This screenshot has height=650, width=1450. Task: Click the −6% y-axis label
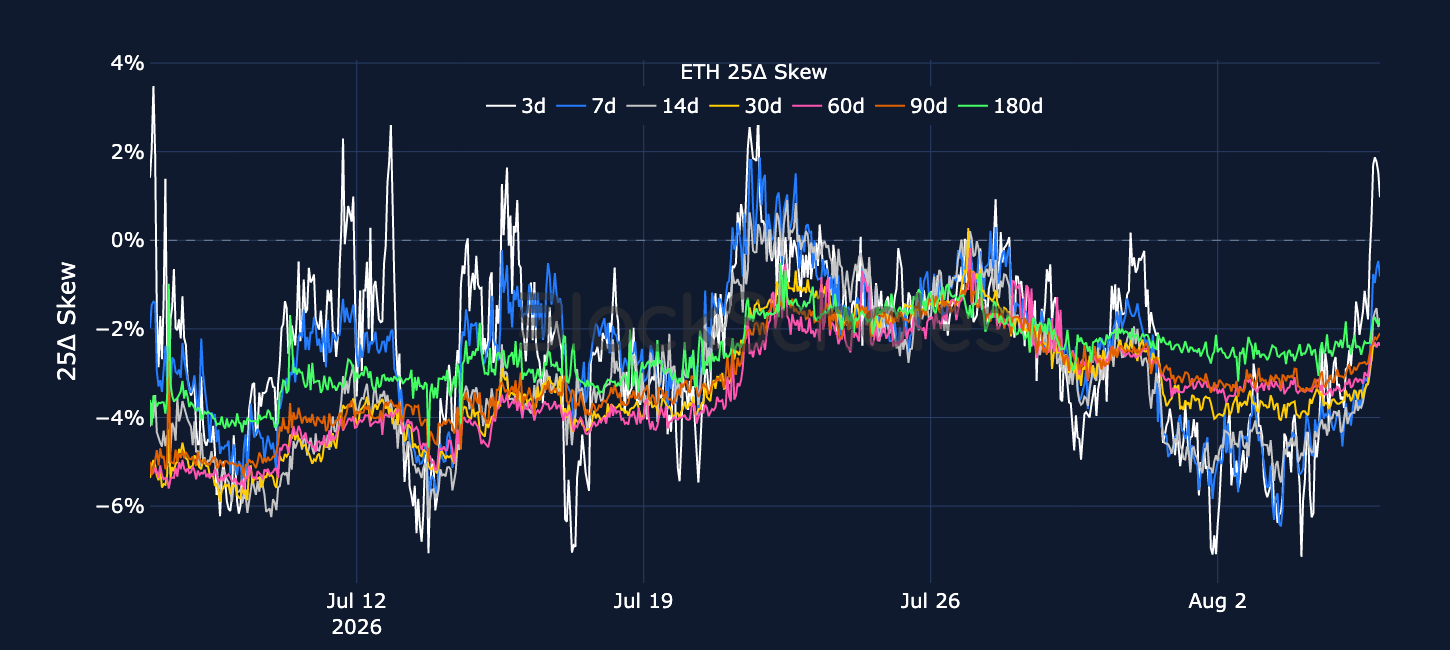click(x=120, y=506)
